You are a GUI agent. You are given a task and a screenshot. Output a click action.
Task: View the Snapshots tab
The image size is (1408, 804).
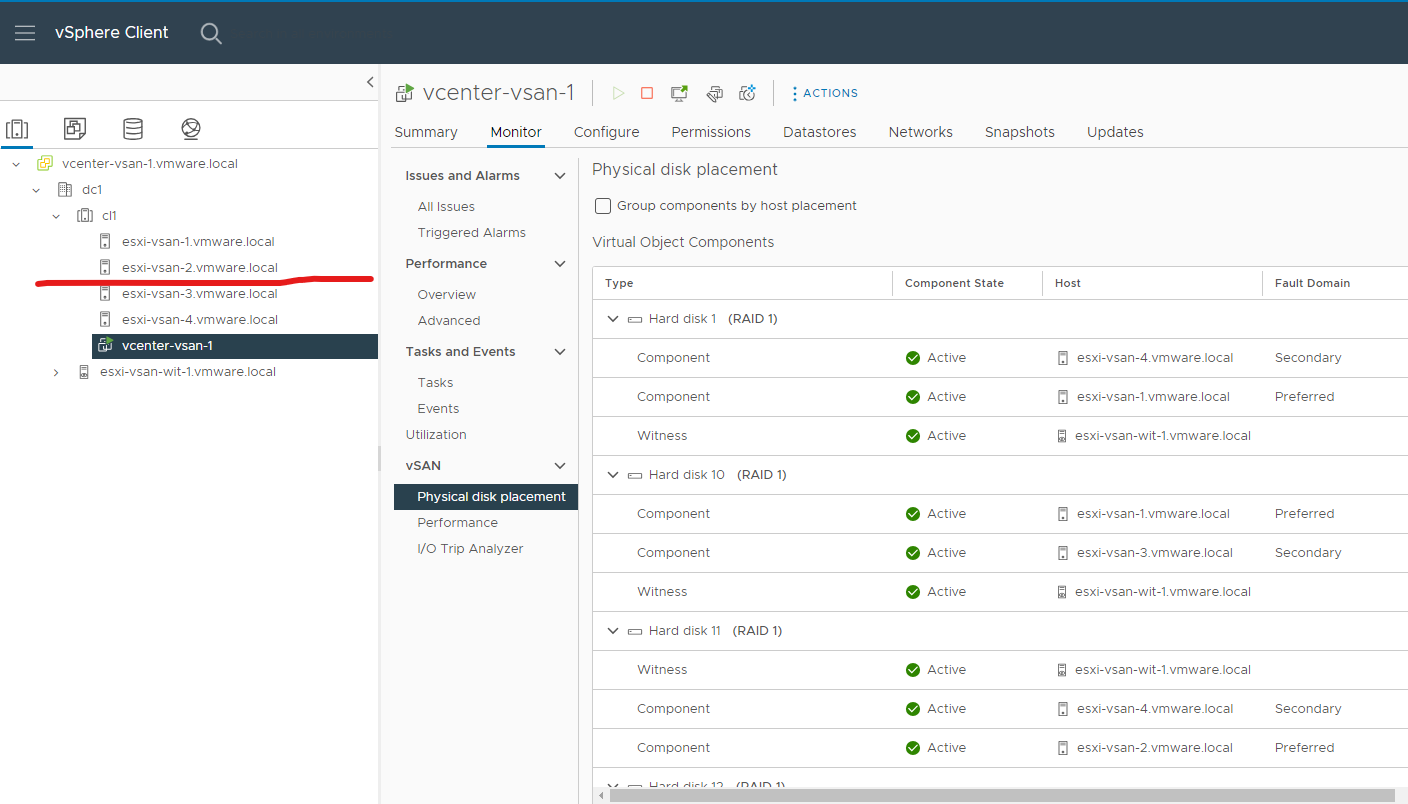(1020, 132)
